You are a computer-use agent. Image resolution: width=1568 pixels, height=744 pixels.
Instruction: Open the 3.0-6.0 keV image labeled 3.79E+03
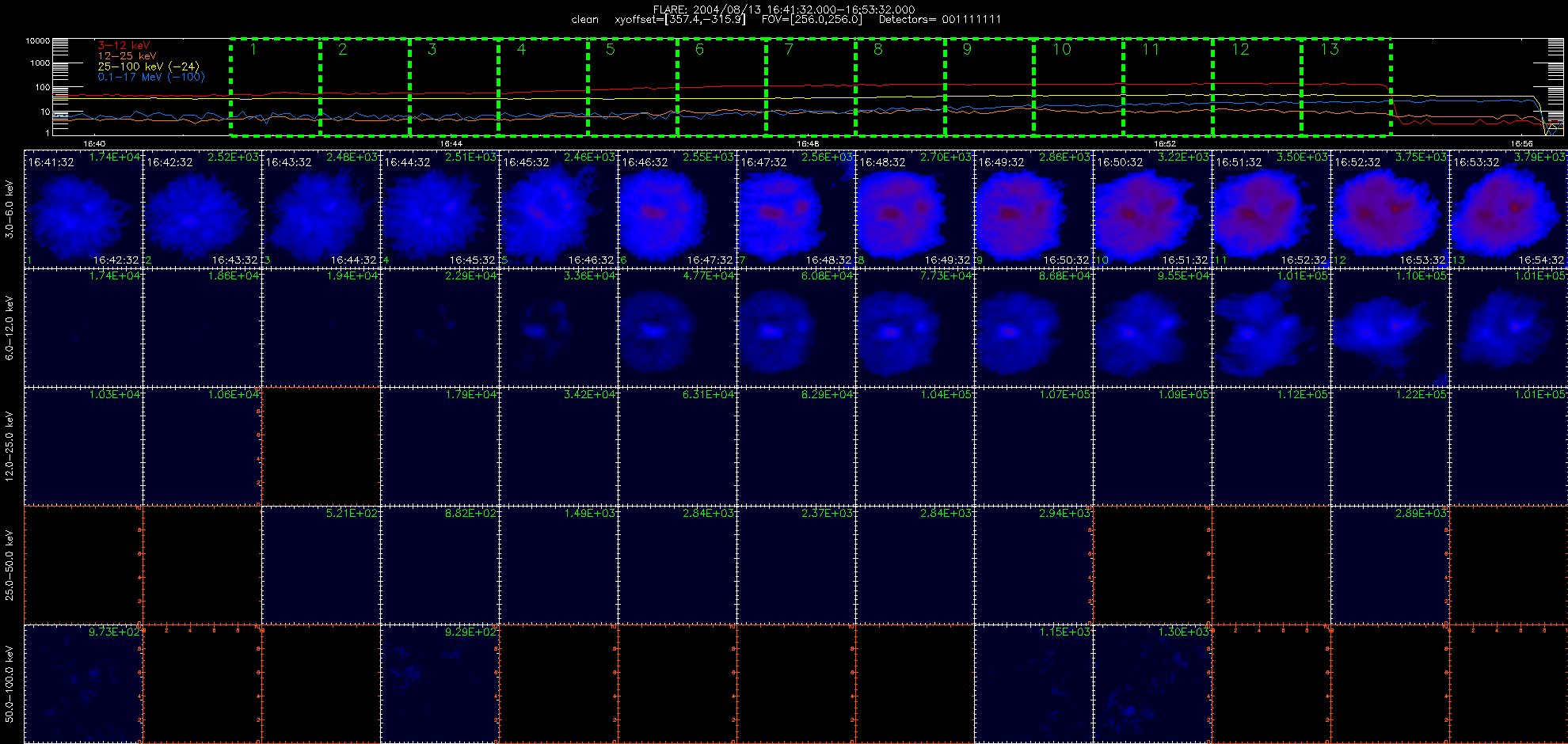tap(1509, 209)
